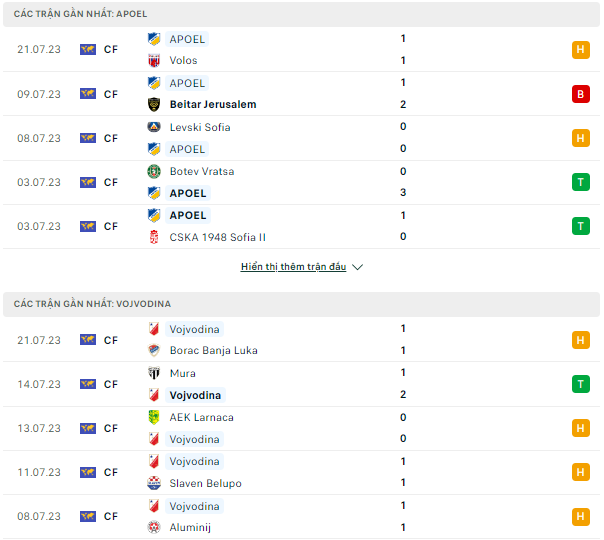Open the Beitar Jerusalem team name

pyautogui.click(x=213, y=104)
